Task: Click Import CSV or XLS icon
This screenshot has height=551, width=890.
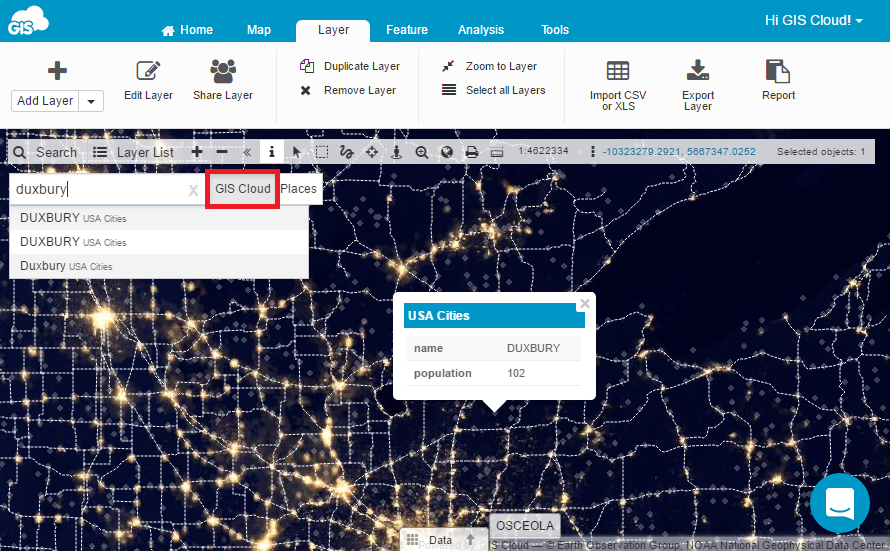Action: tap(618, 71)
